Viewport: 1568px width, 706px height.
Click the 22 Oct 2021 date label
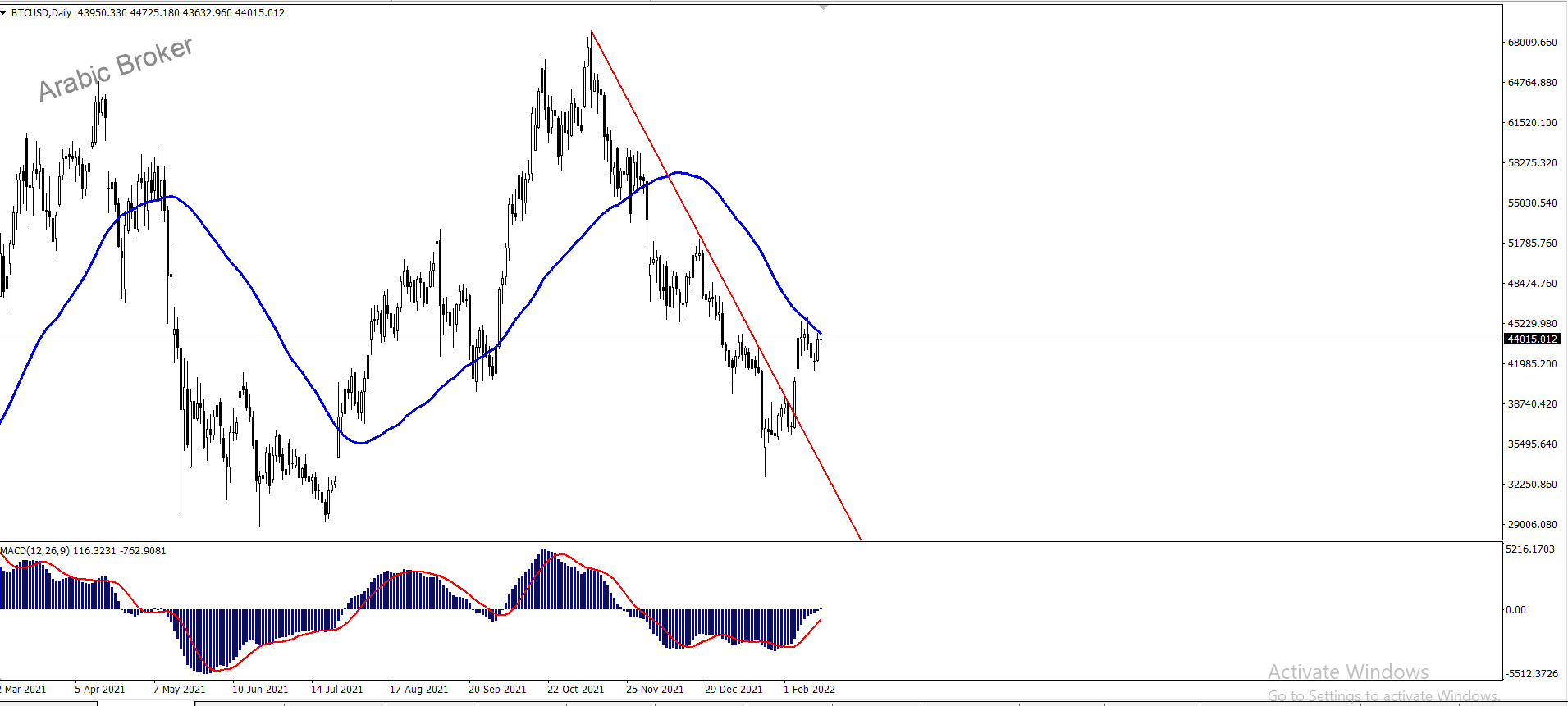pos(575,690)
